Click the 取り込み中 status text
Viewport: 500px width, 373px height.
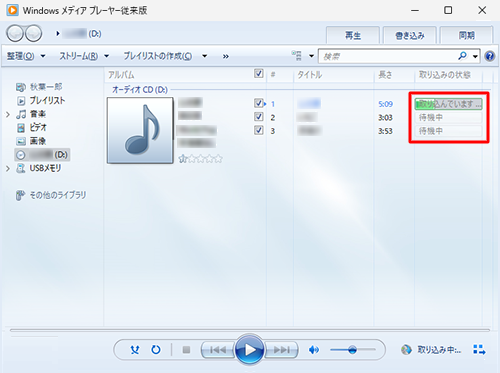[x=439, y=350]
